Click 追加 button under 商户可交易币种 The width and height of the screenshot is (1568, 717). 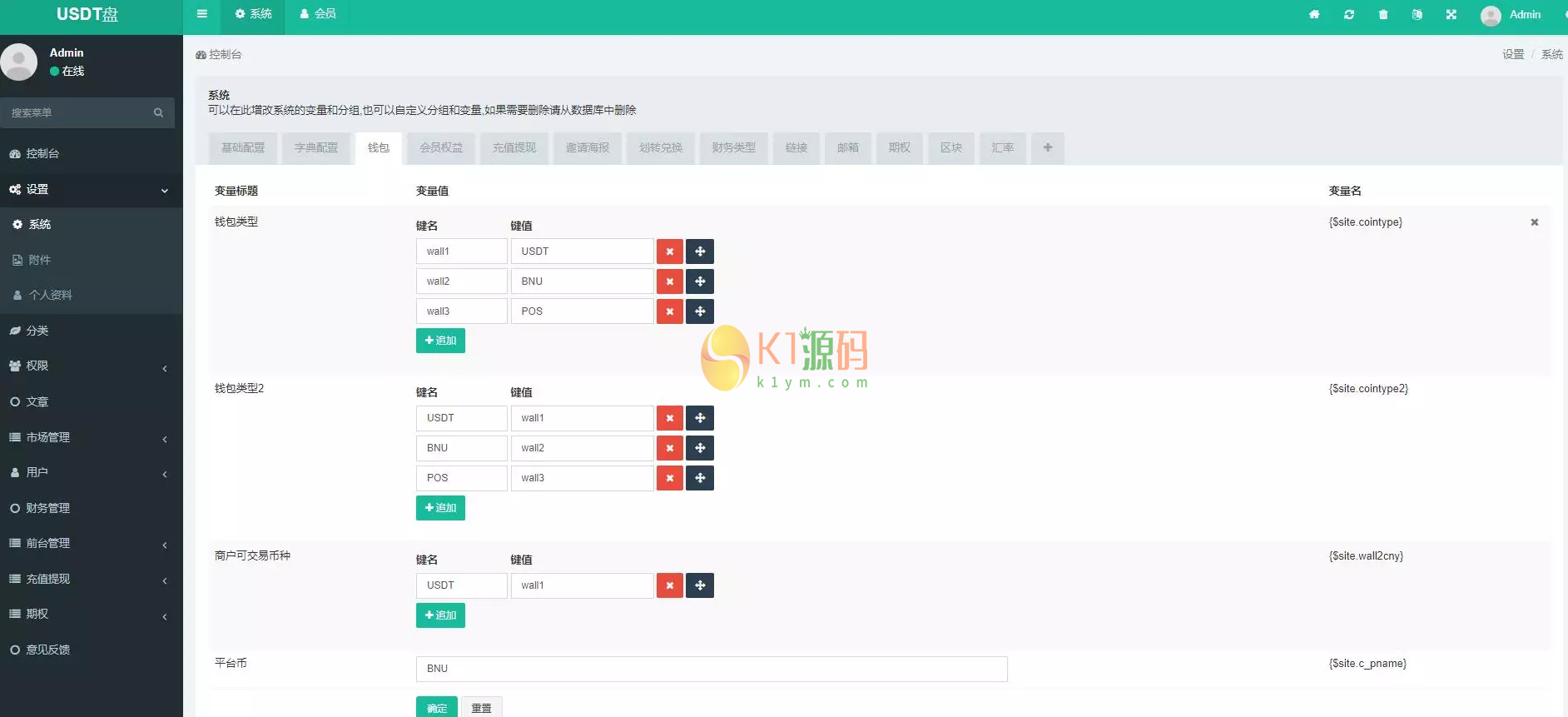440,615
